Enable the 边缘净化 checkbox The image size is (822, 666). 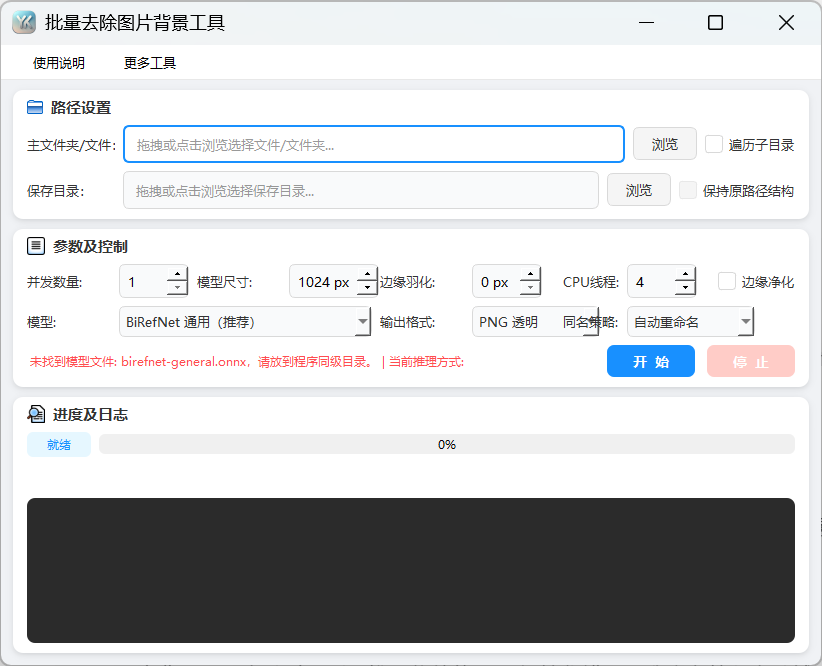[x=727, y=282]
